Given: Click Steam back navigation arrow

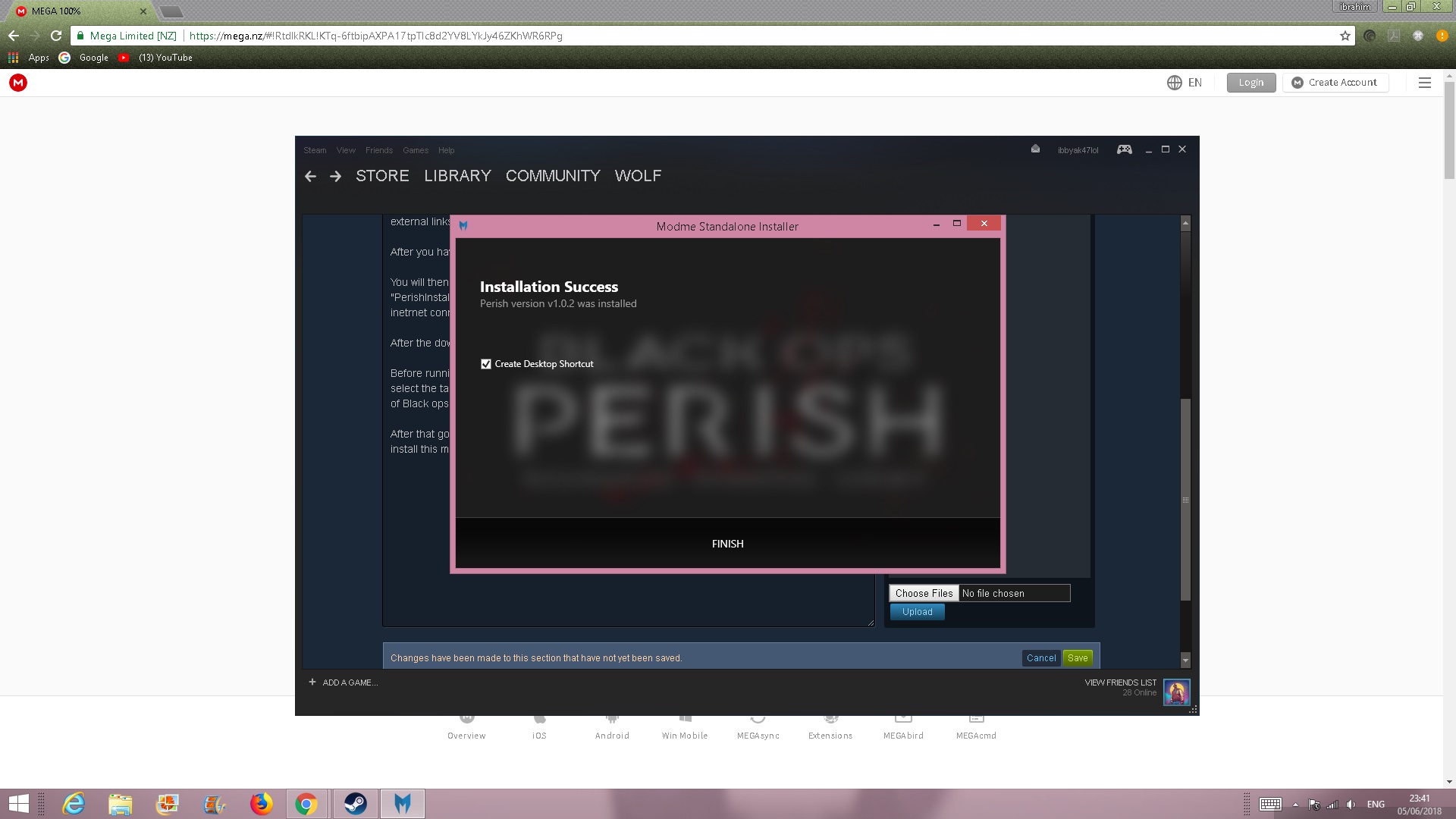Looking at the screenshot, I should (x=310, y=176).
